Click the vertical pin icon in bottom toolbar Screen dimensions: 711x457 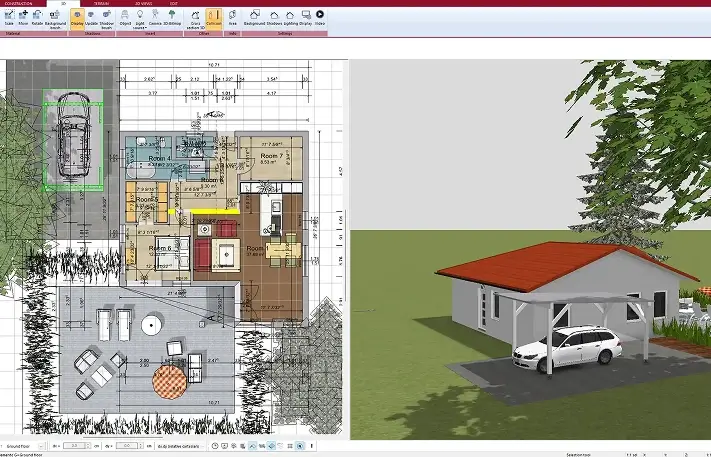click(311, 446)
